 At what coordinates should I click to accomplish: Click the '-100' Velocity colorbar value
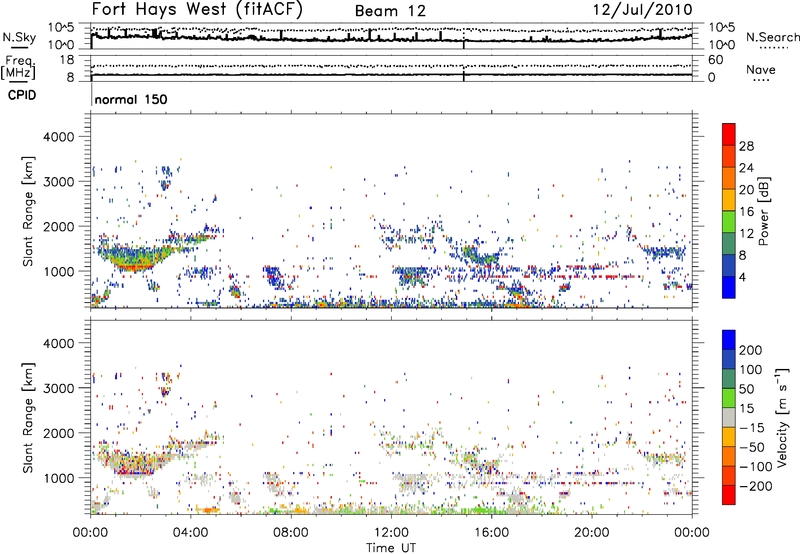754,467
